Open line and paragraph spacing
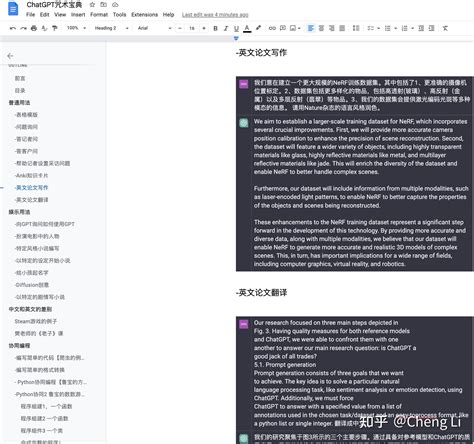Image resolution: width=474 pixels, height=444 pixels. pyautogui.click(x=356, y=28)
